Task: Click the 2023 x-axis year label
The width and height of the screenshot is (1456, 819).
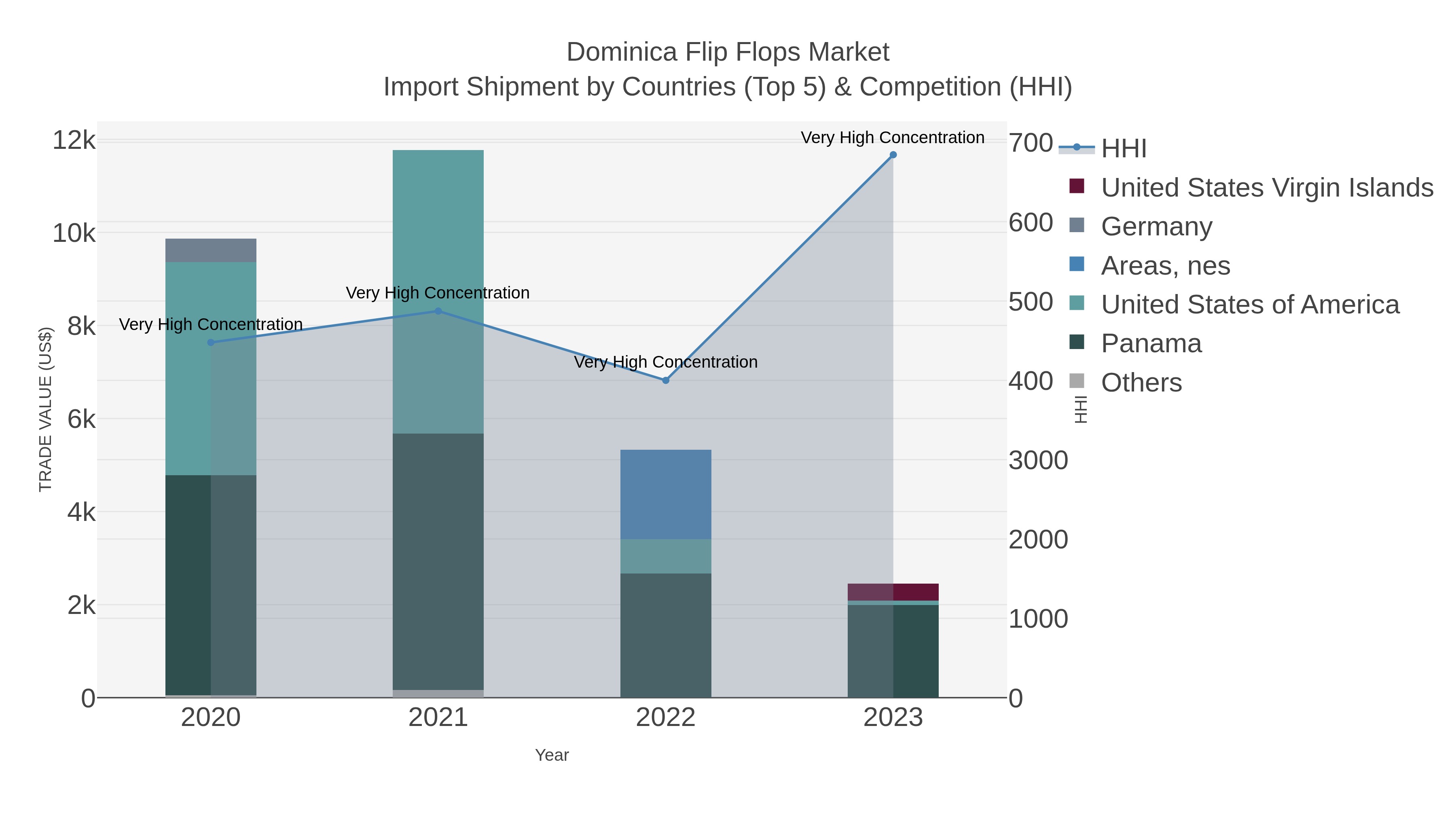Action: coord(893,718)
